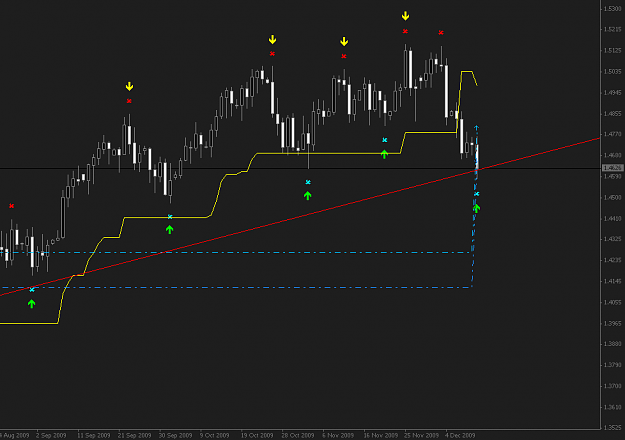Select the cyan cross on the lower blue dashed line
The height and width of the screenshot is (440, 625).
click(32, 290)
